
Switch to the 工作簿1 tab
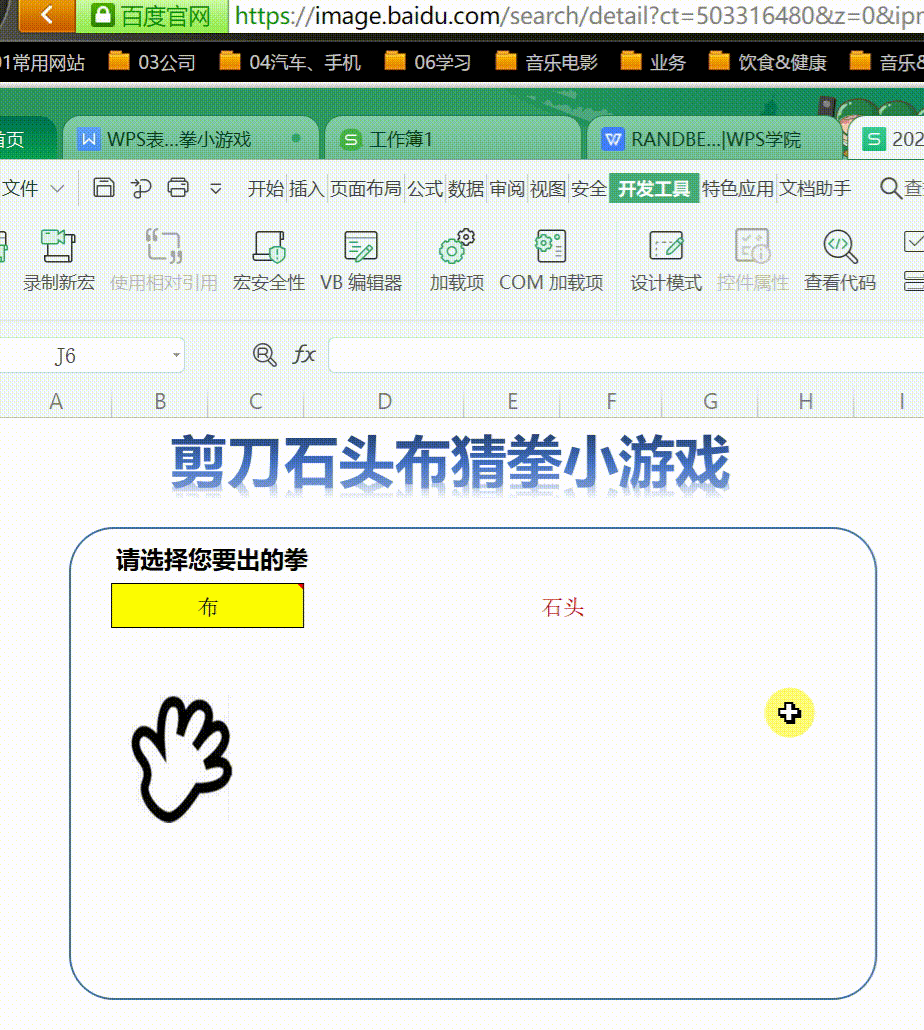[453, 139]
